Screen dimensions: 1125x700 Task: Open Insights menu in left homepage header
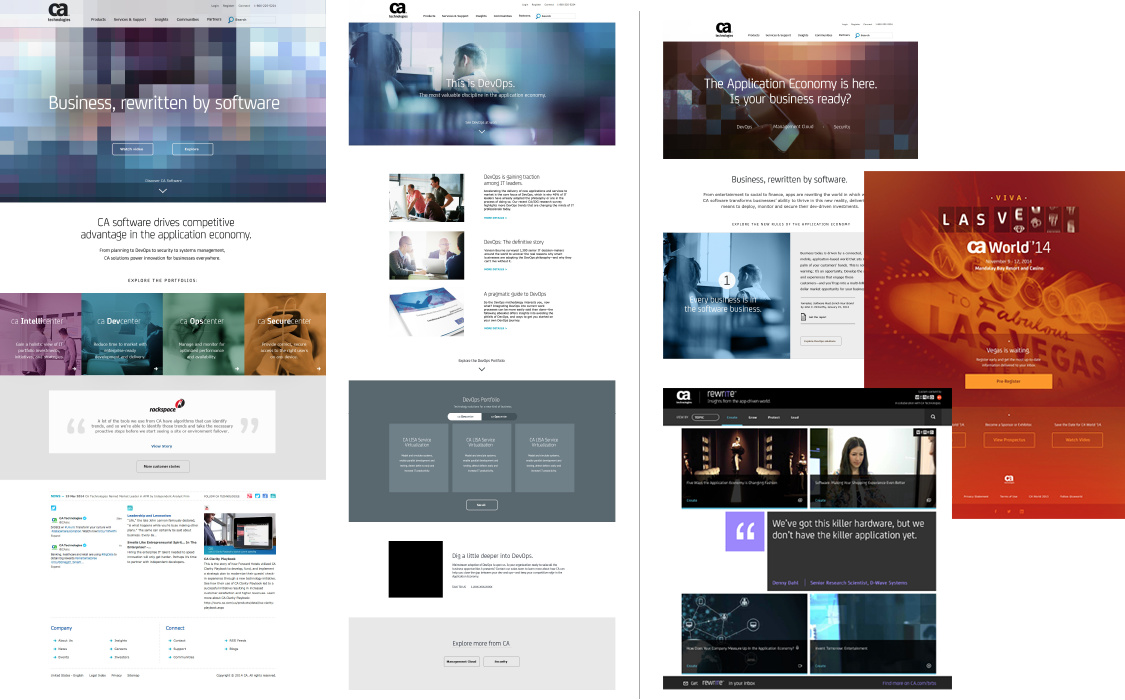161,19
